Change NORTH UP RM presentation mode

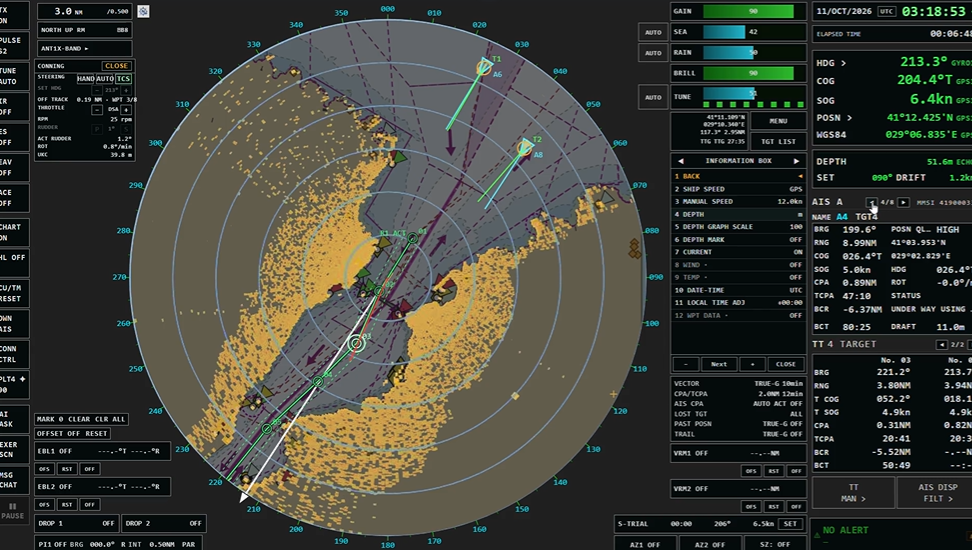84,30
